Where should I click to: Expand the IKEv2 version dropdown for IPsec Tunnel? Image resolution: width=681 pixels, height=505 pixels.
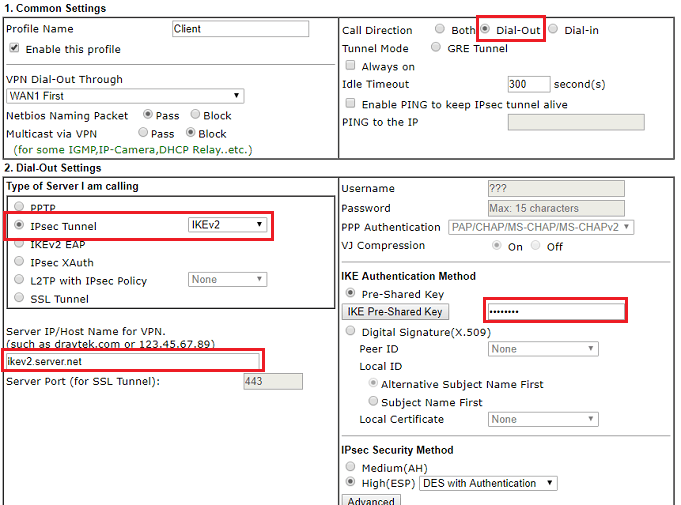coord(228,225)
